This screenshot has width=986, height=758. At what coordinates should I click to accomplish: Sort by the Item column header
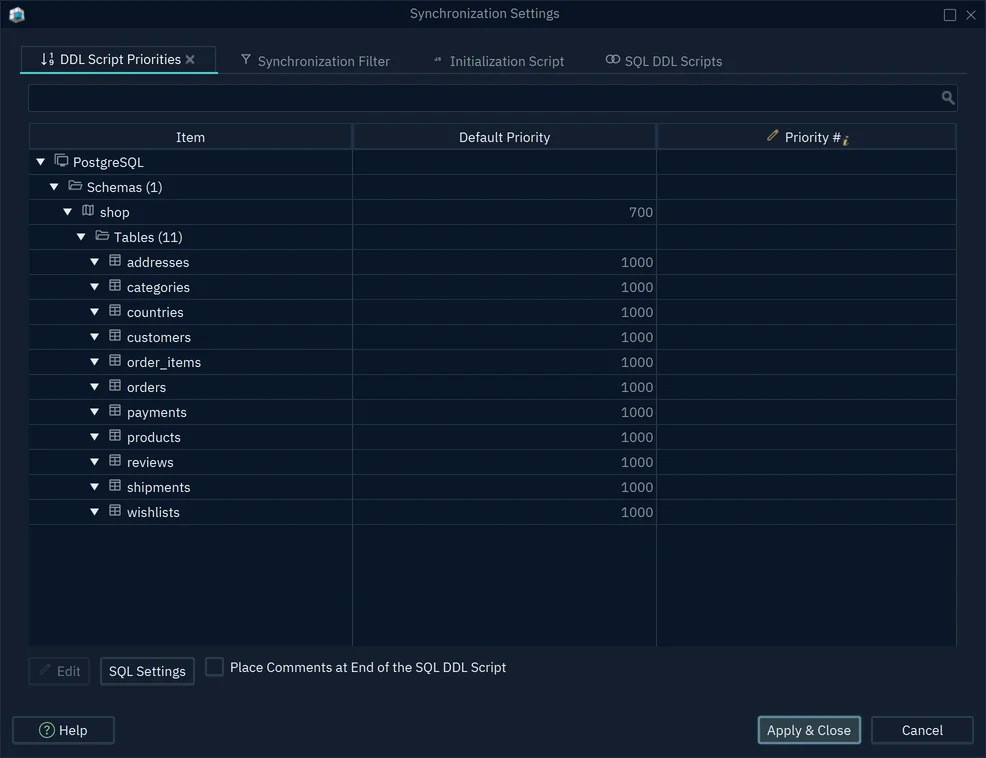190,137
